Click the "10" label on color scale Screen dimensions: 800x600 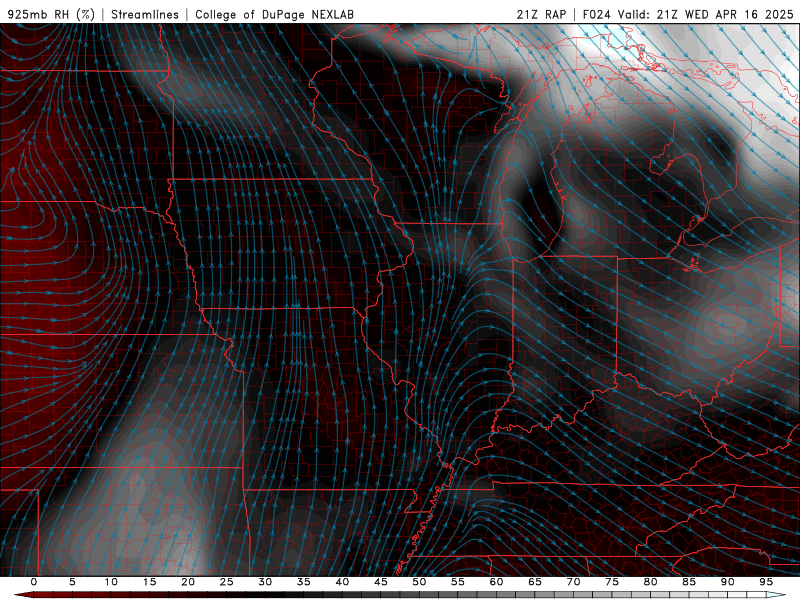(111, 582)
